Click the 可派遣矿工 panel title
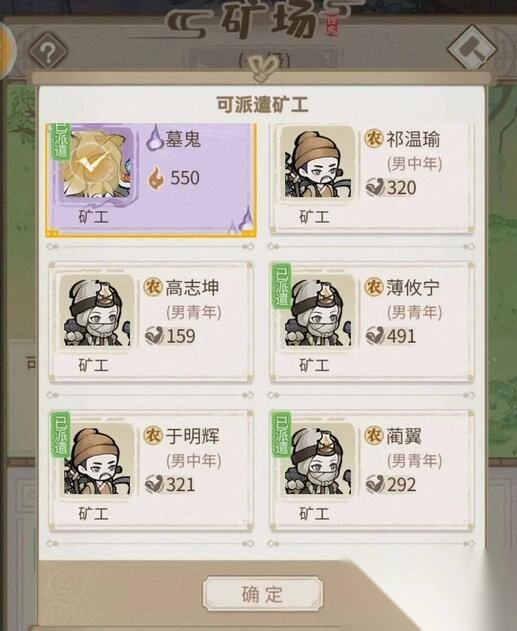Image resolution: width=517 pixels, height=631 pixels. 262,104
